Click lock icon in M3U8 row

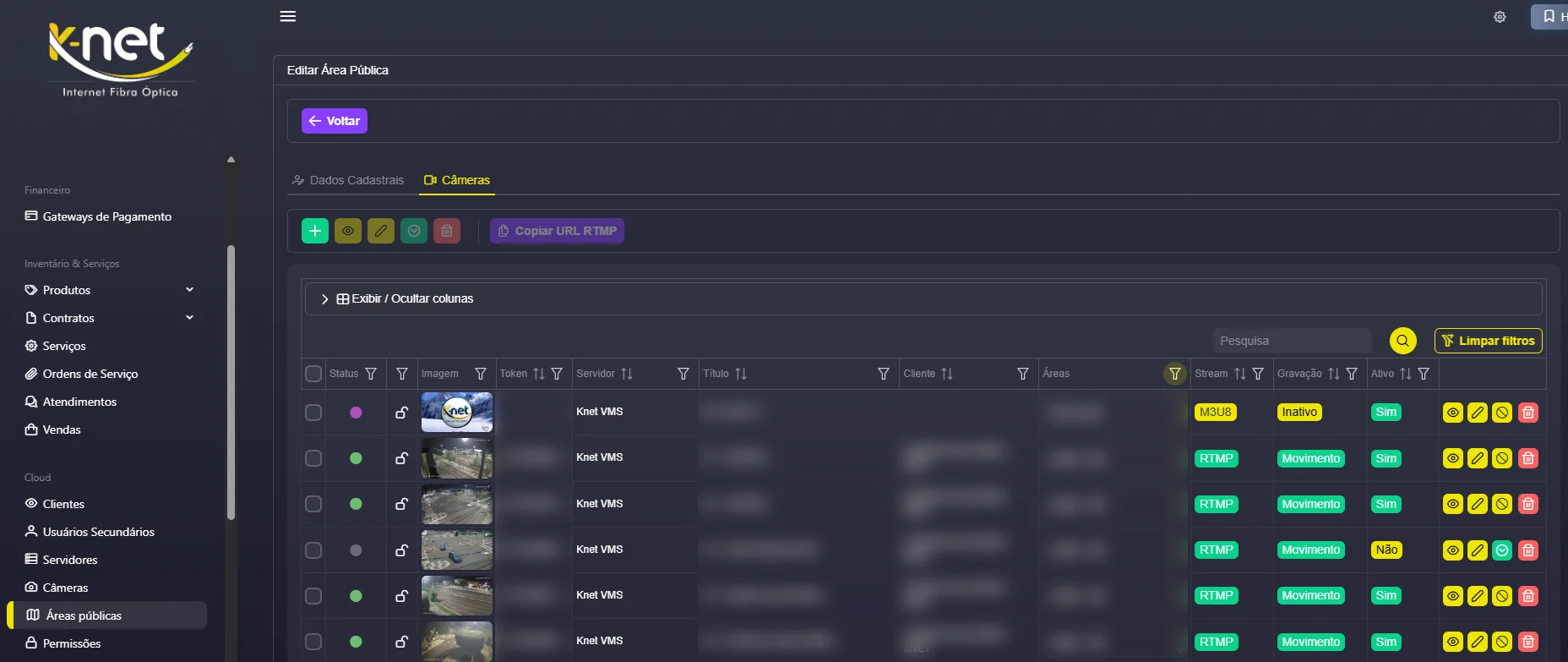402,413
